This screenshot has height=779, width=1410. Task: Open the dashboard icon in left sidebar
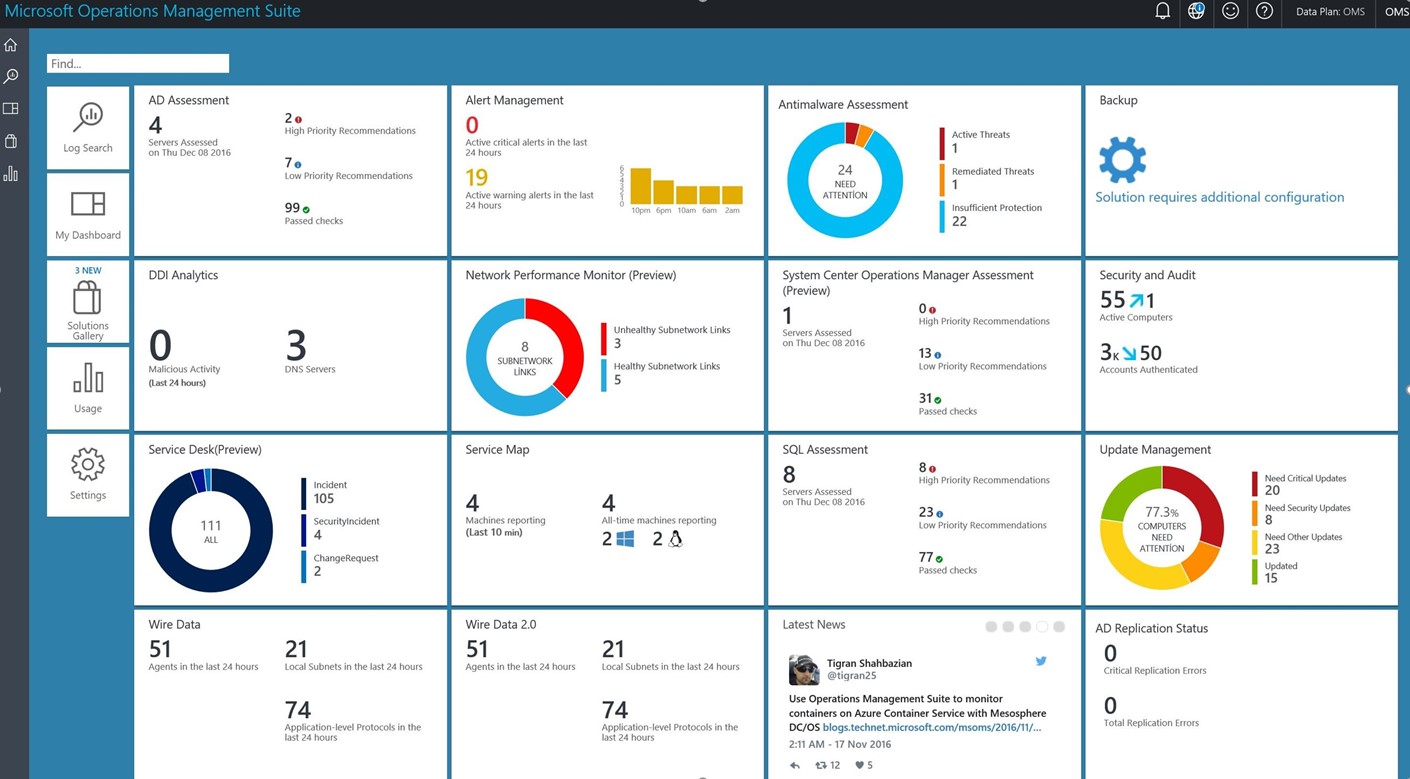click(11, 108)
